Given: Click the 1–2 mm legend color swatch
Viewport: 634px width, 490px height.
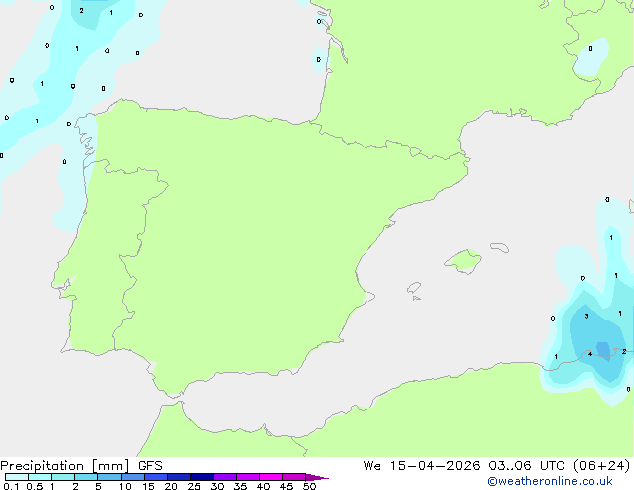Looking at the screenshot, I should click(63, 477).
